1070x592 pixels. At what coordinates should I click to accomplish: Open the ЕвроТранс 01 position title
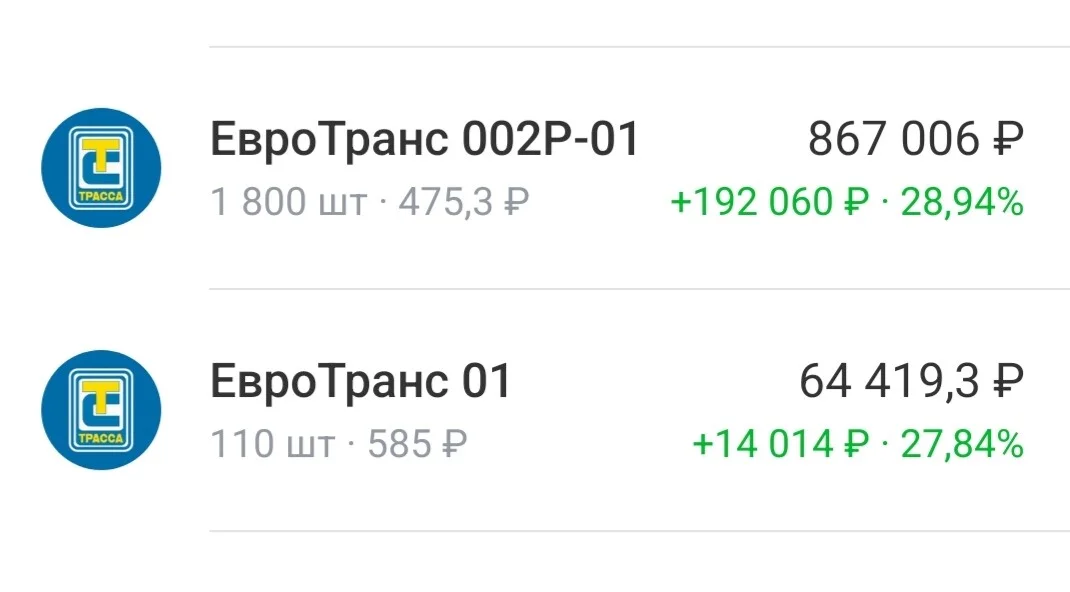(360, 381)
